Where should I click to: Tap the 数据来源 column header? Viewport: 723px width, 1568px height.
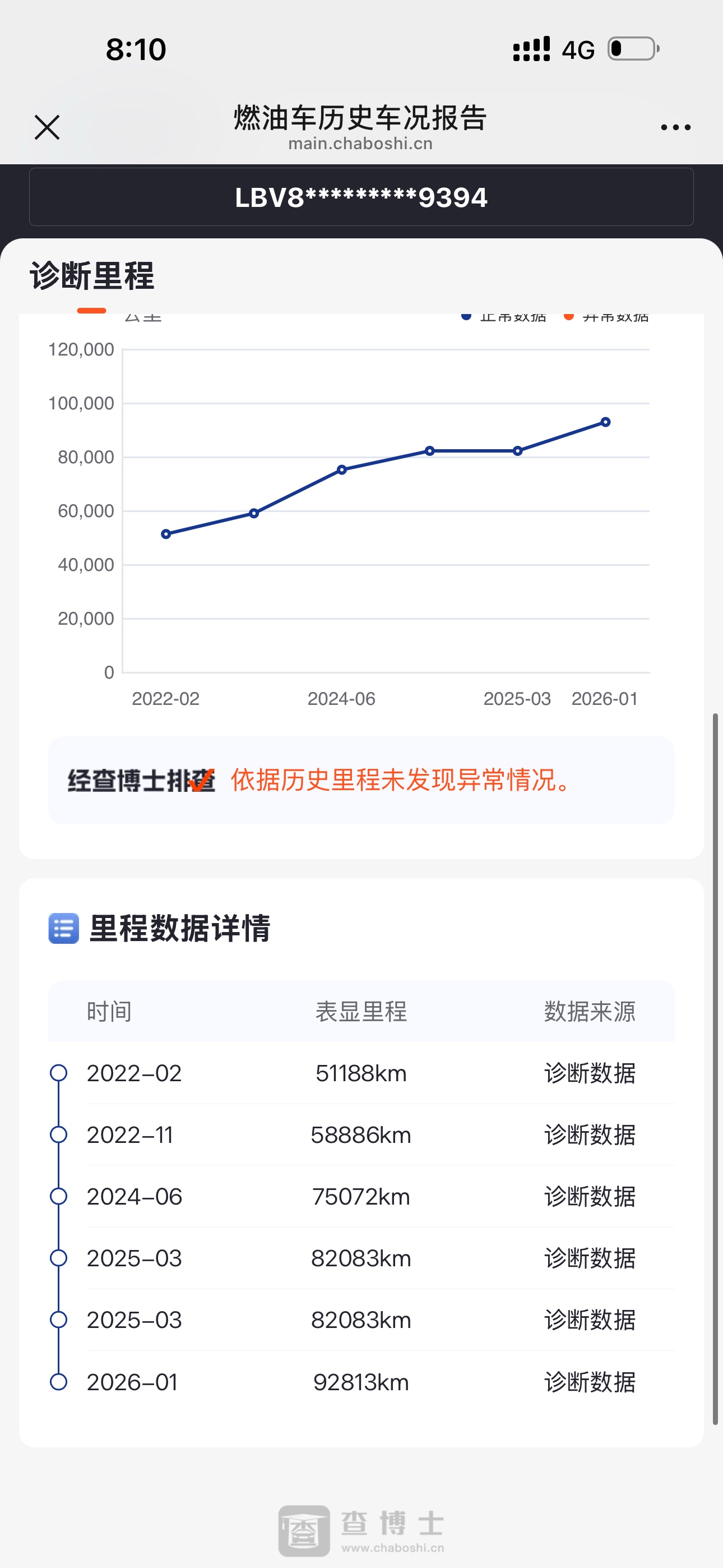pos(590,1012)
